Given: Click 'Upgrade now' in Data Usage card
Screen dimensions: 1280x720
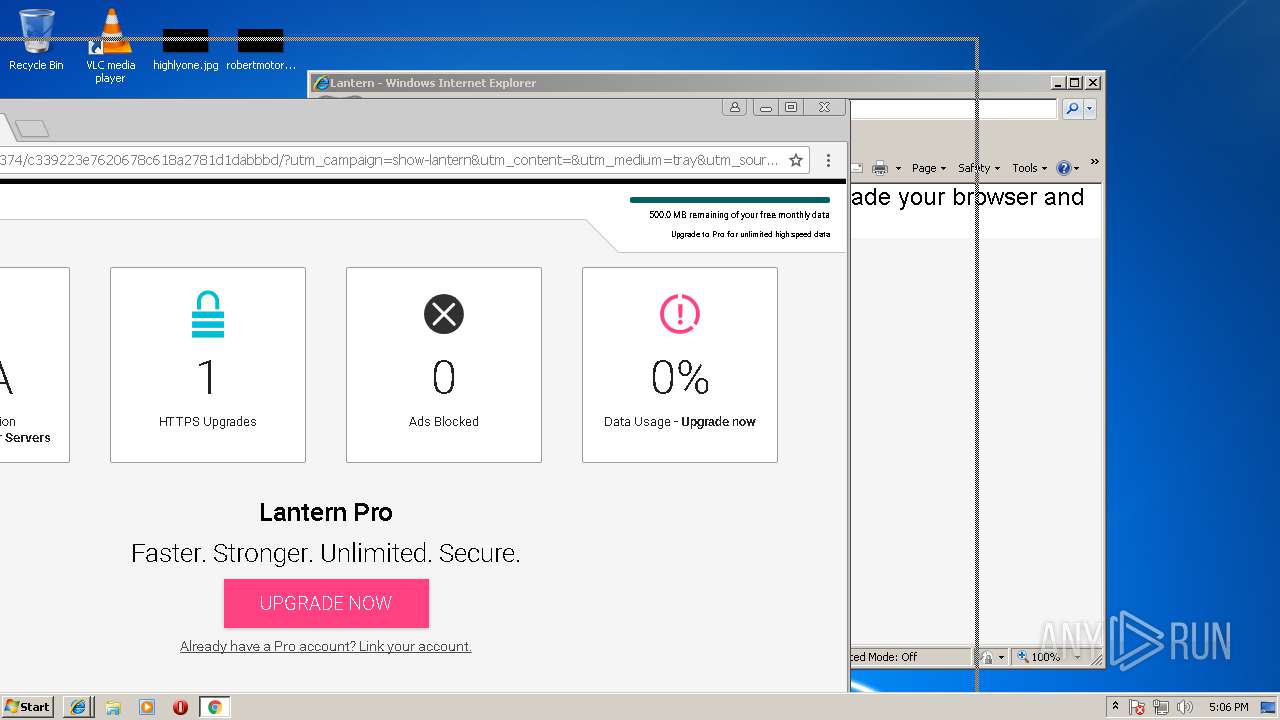Looking at the screenshot, I should (x=718, y=422).
